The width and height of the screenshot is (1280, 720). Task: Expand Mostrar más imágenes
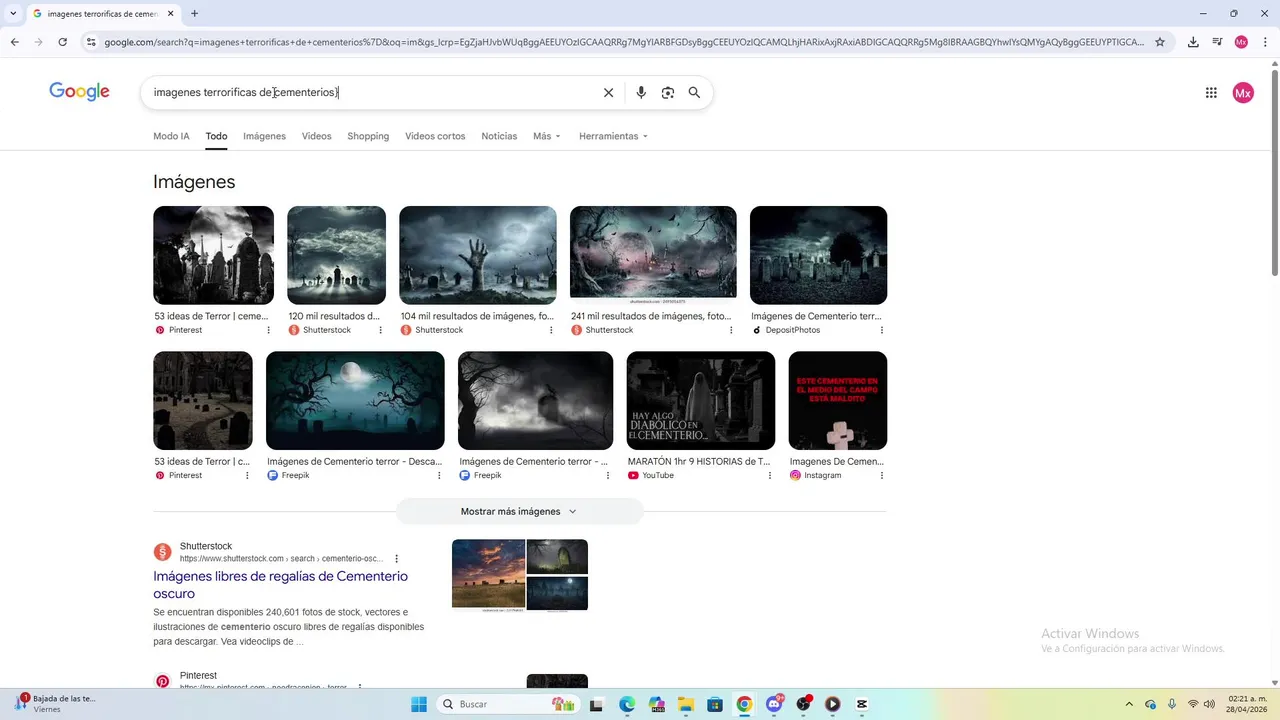pyautogui.click(x=519, y=511)
